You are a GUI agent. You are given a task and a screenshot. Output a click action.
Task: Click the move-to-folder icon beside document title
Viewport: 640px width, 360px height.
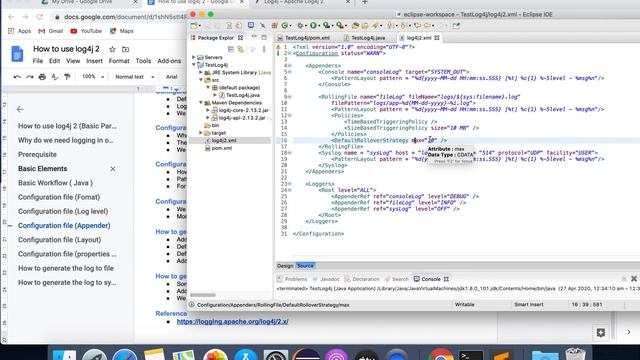point(126,49)
